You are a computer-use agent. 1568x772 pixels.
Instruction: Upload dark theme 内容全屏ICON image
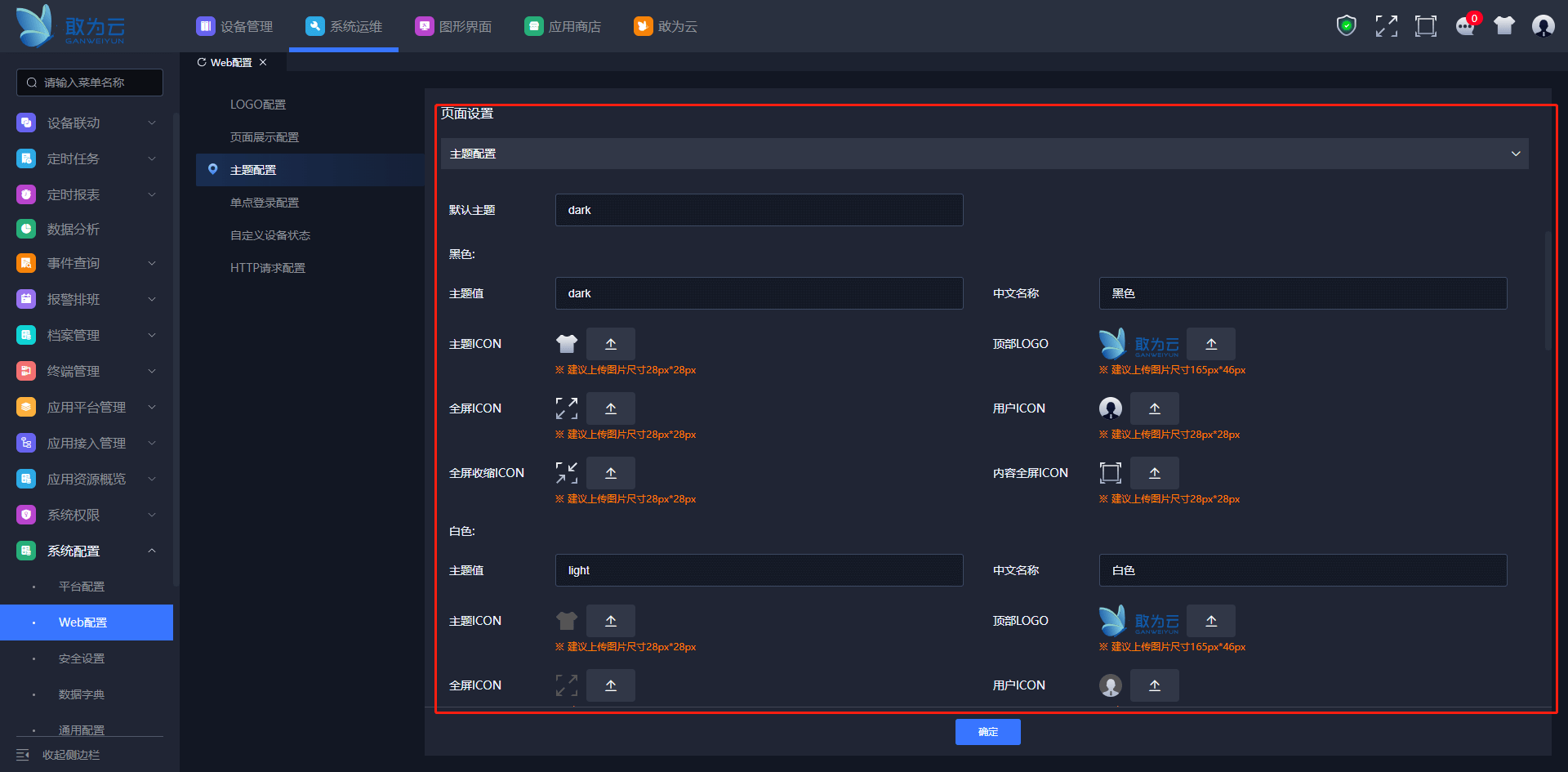tap(1155, 473)
